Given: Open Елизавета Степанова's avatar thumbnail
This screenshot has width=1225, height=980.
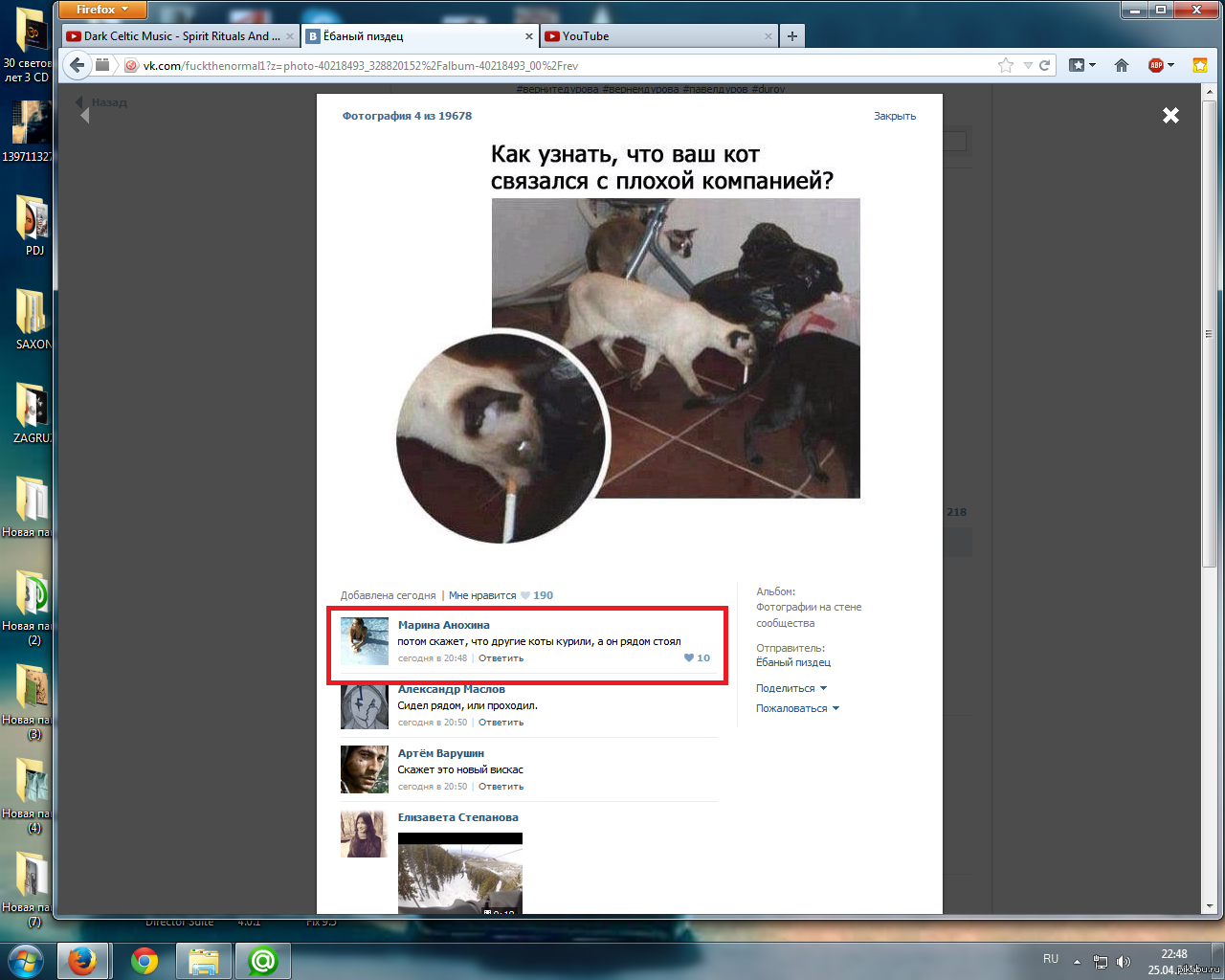Looking at the screenshot, I should click(365, 834).
